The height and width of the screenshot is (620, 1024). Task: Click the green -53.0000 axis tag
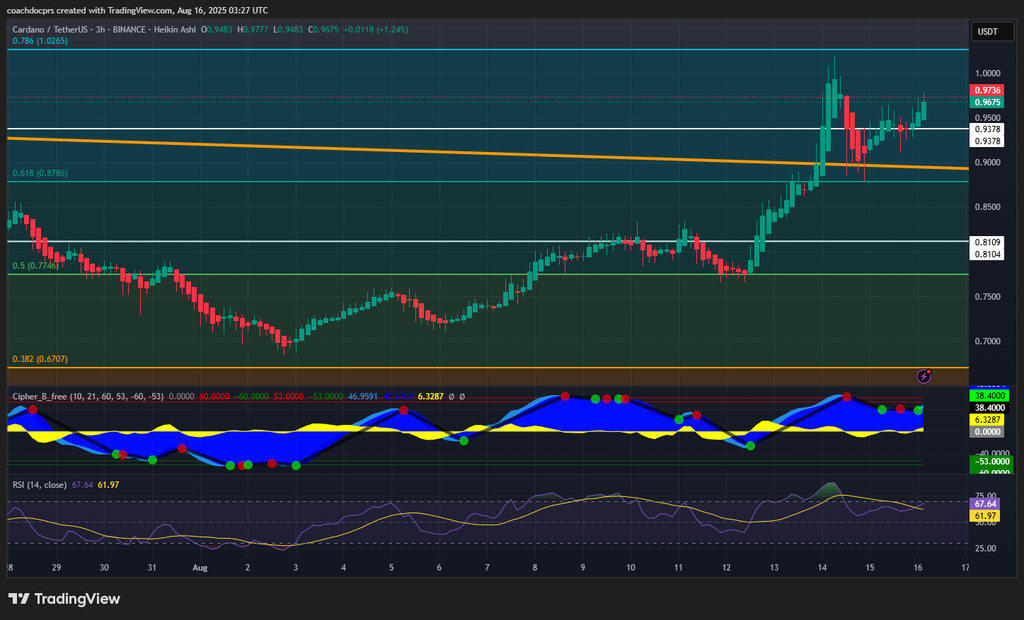pyautogui.click(x=987, y=463)
